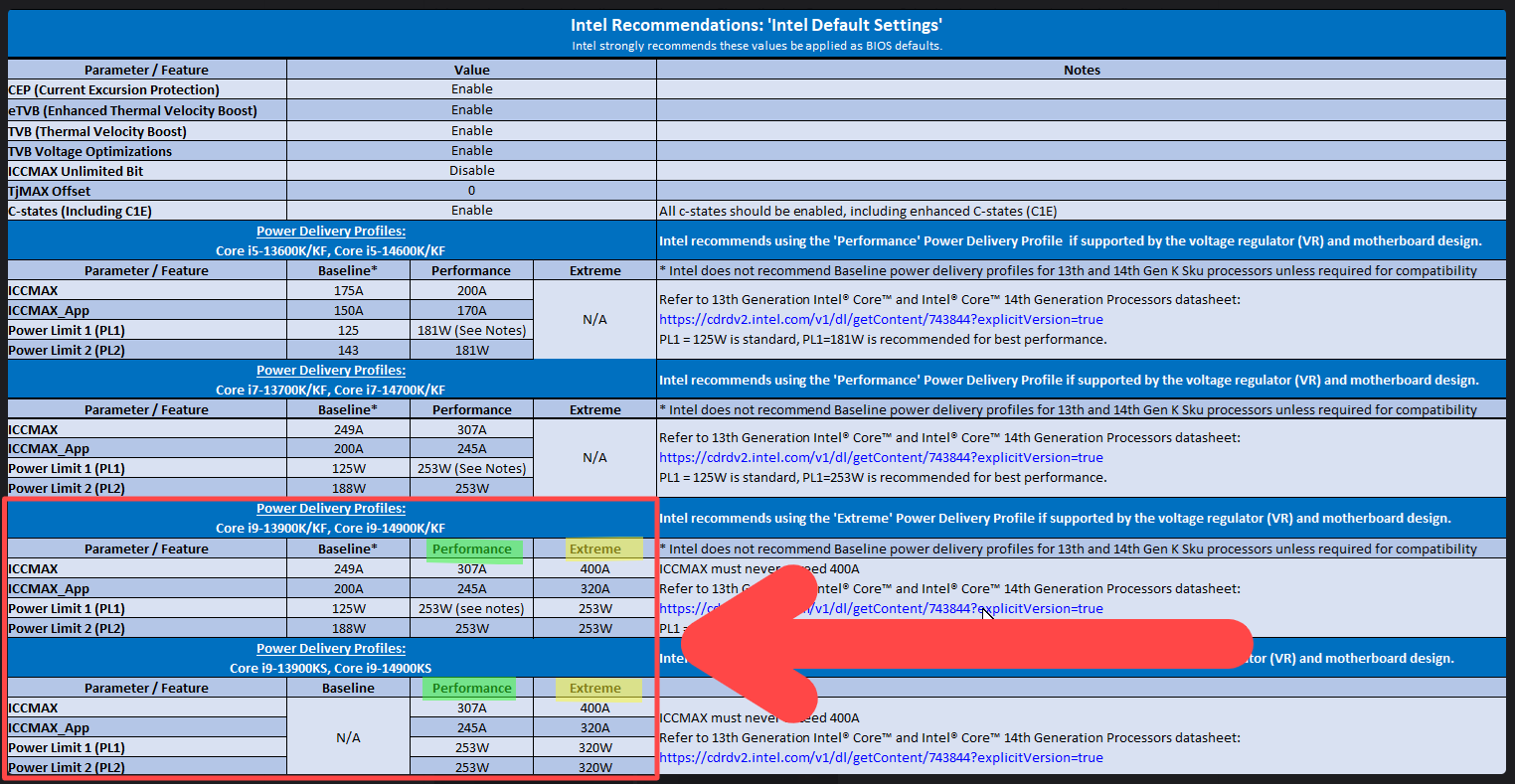Open the datasheet link in the i7-13700K/KF notes

[x=881, y=457]
